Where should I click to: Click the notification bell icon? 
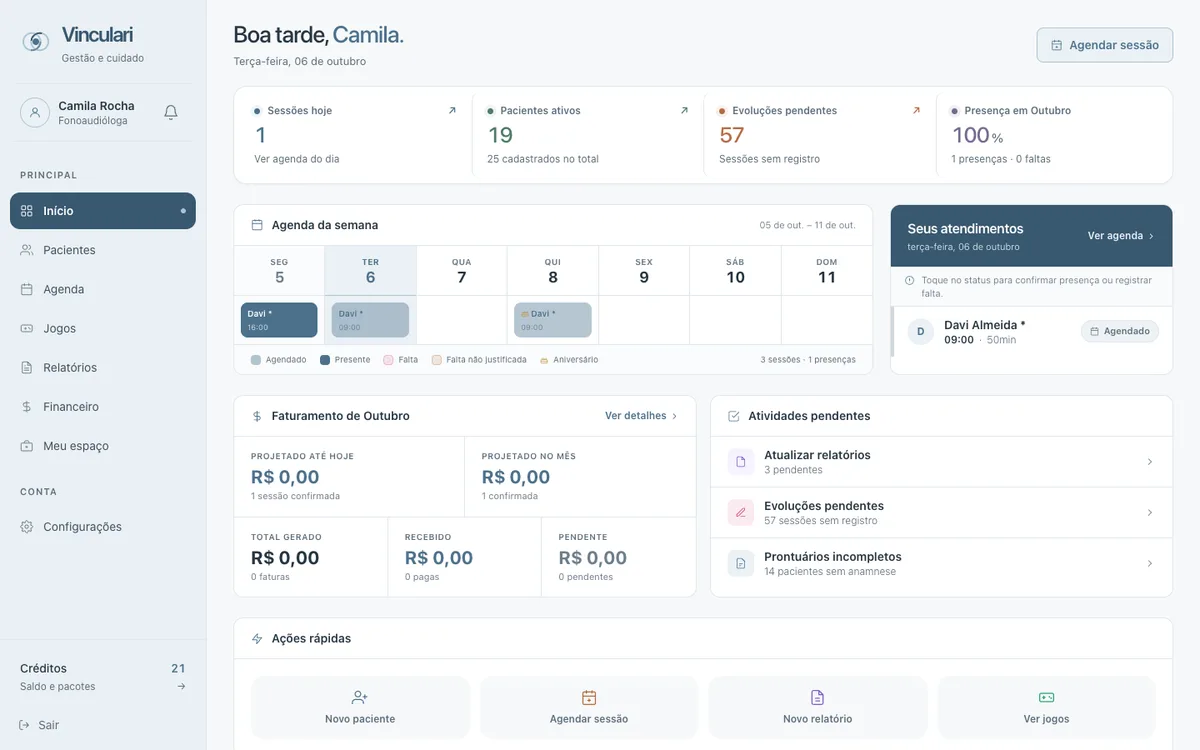click(171, 112)
